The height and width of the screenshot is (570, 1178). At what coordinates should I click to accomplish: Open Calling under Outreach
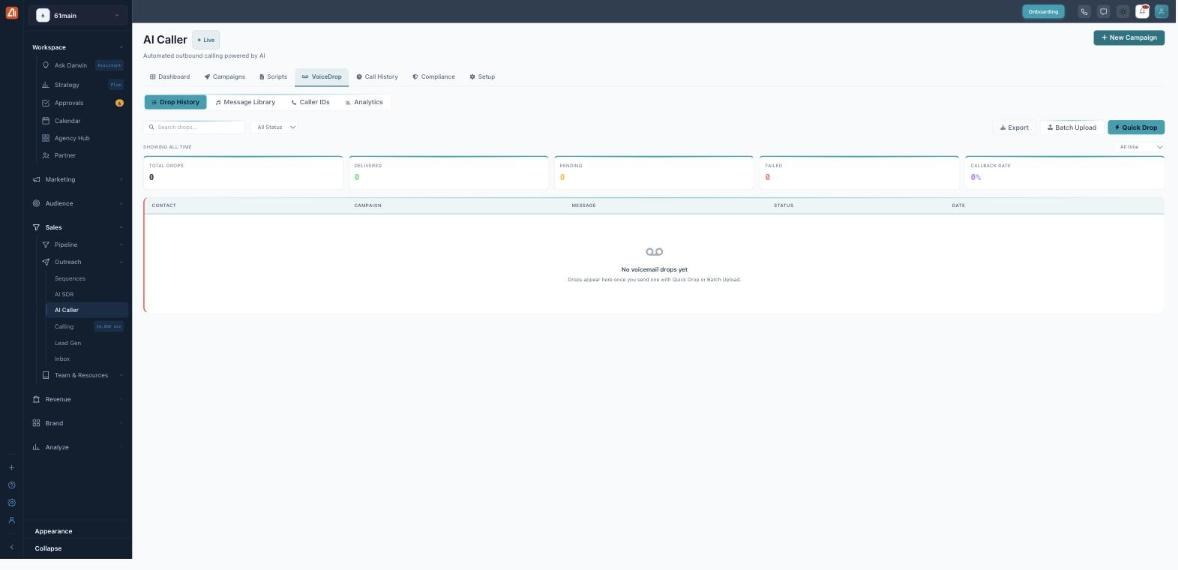(65, 327)
